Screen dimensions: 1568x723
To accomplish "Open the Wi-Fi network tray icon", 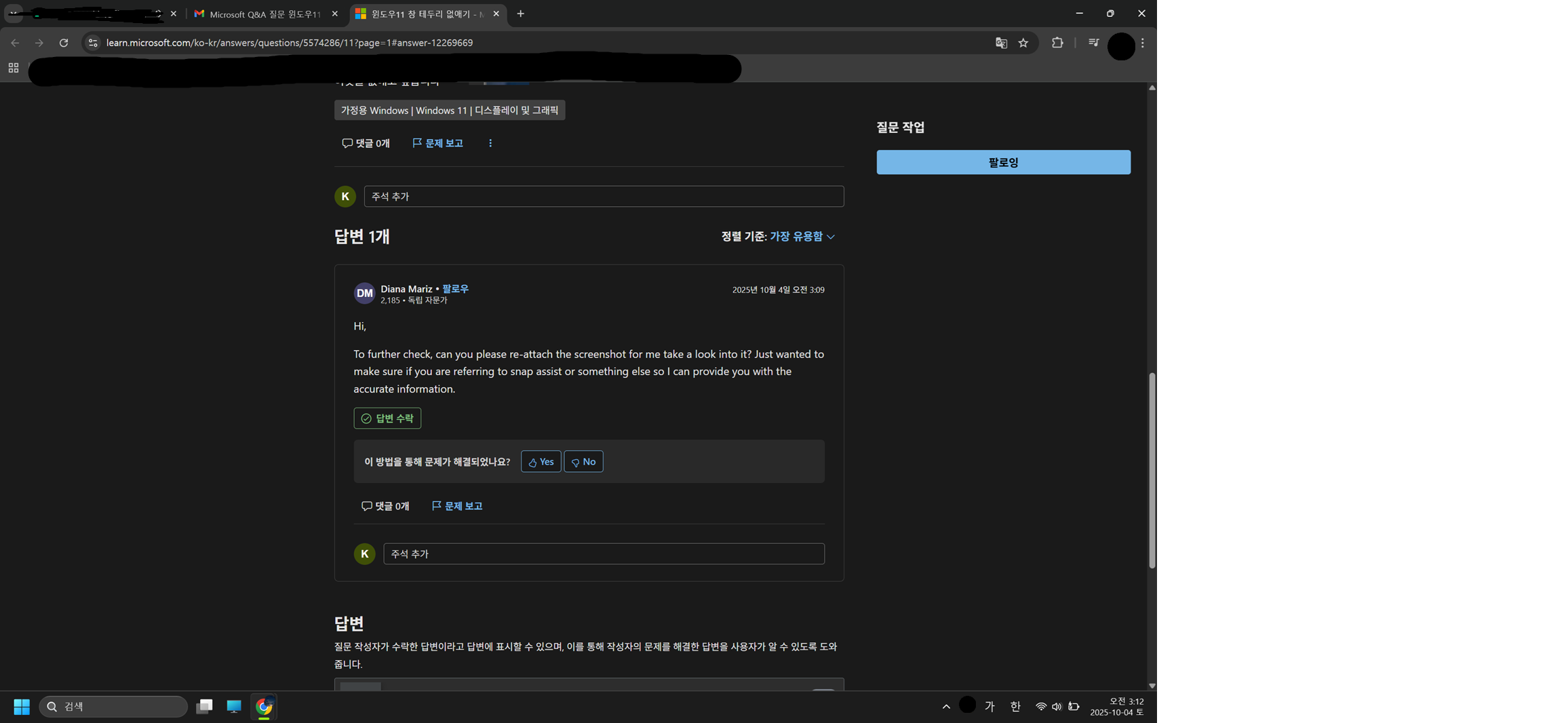I will click(1040, 707).
